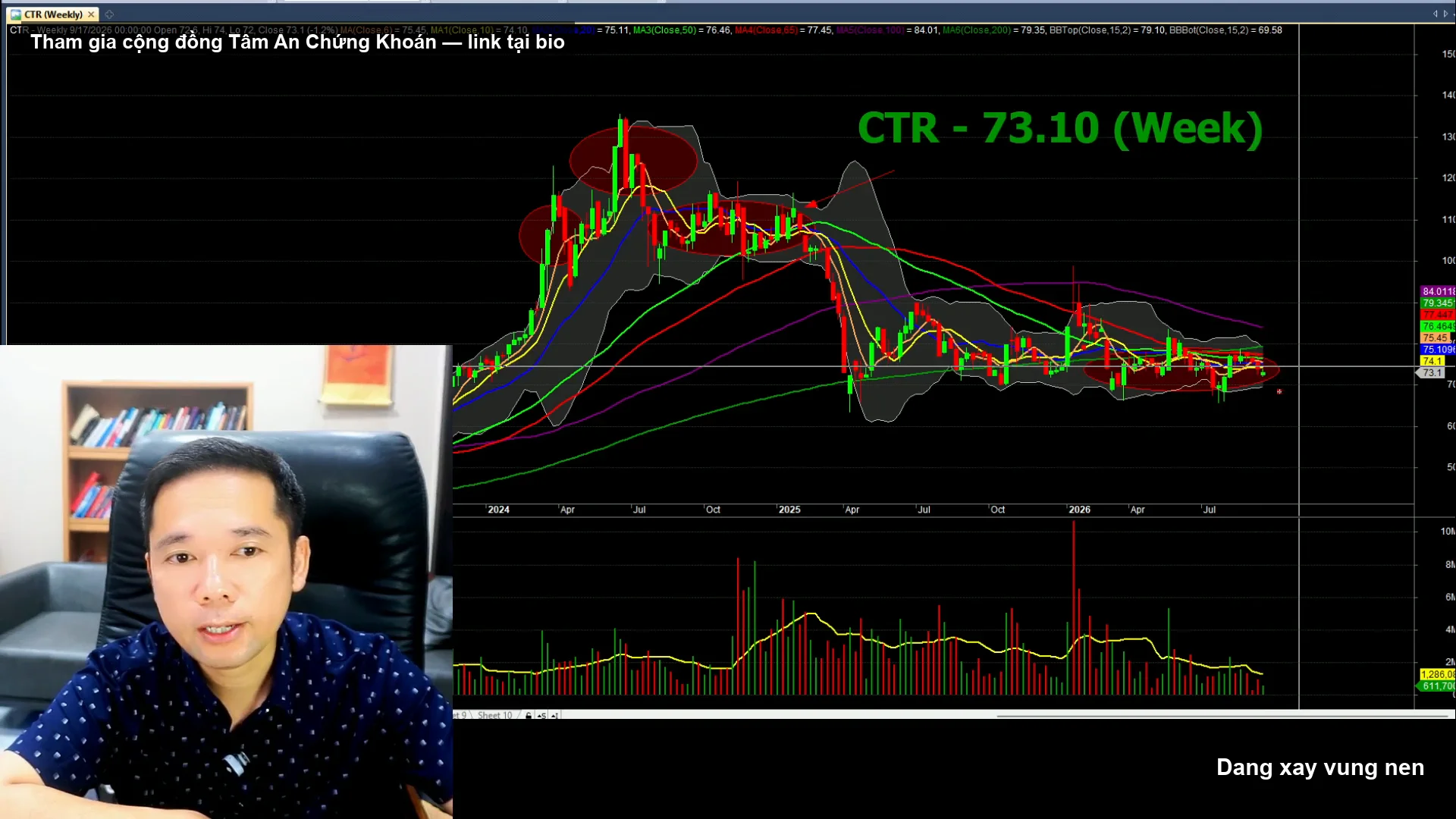The width and height of the screenshot is (1456, 819).
Task: Select the yellow 74.1 price label
Action: (1432, 361)
